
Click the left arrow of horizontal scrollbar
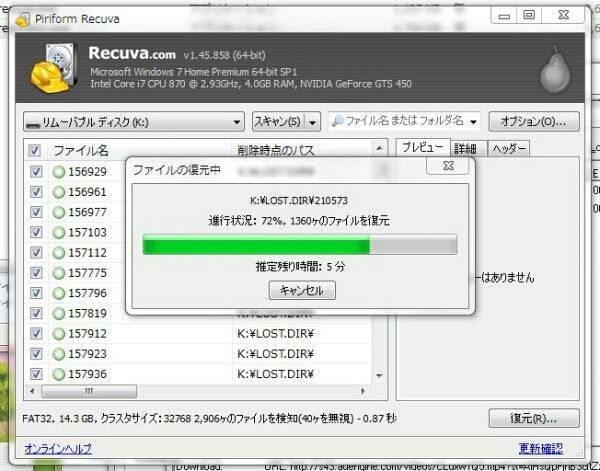pos(32,391)
